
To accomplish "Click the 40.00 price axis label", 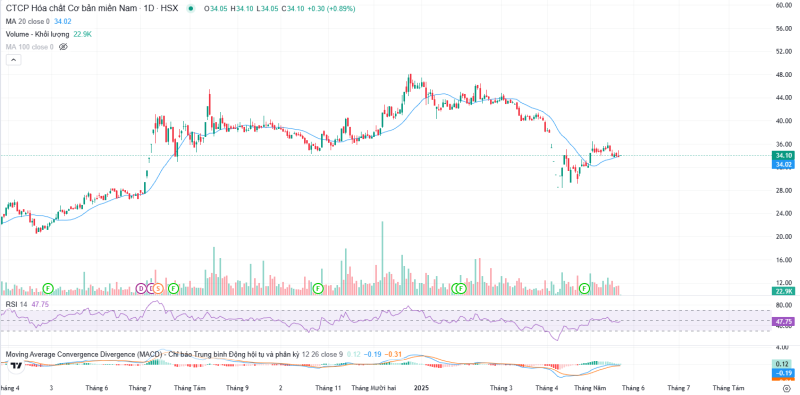I will [783, 121].
